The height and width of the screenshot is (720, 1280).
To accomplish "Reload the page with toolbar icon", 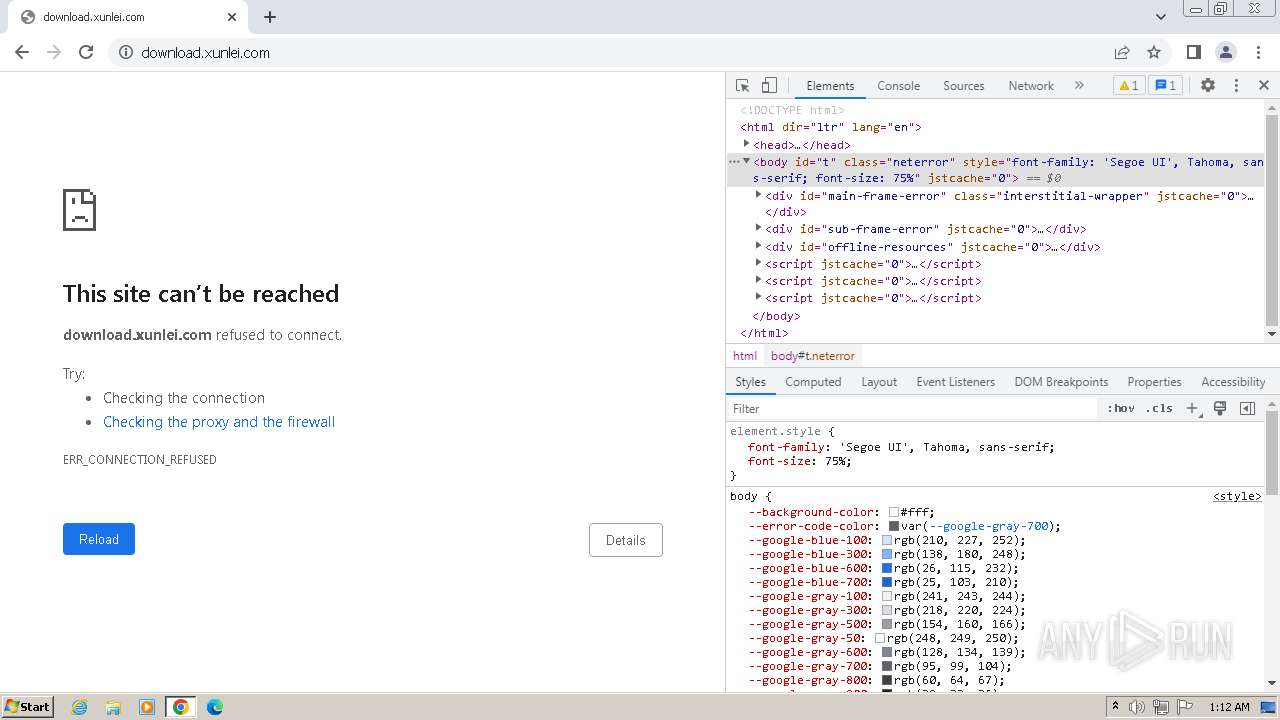I will (86, 52).
